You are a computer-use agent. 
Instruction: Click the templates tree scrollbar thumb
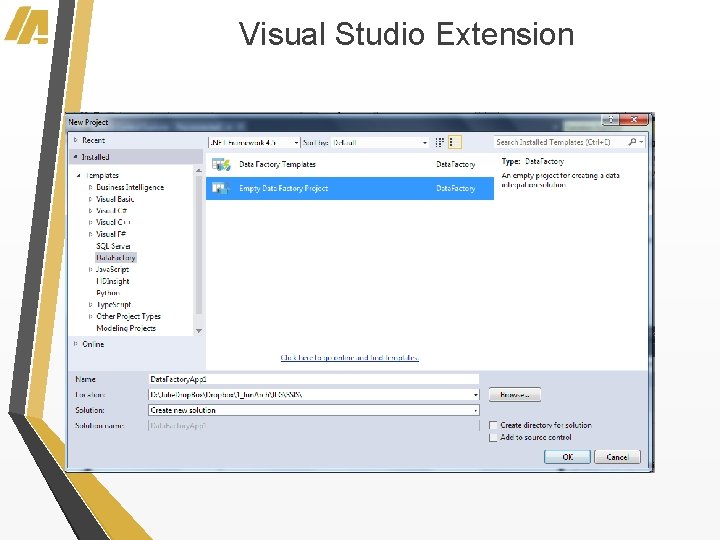pyautogui.click(x=199, y=245)
